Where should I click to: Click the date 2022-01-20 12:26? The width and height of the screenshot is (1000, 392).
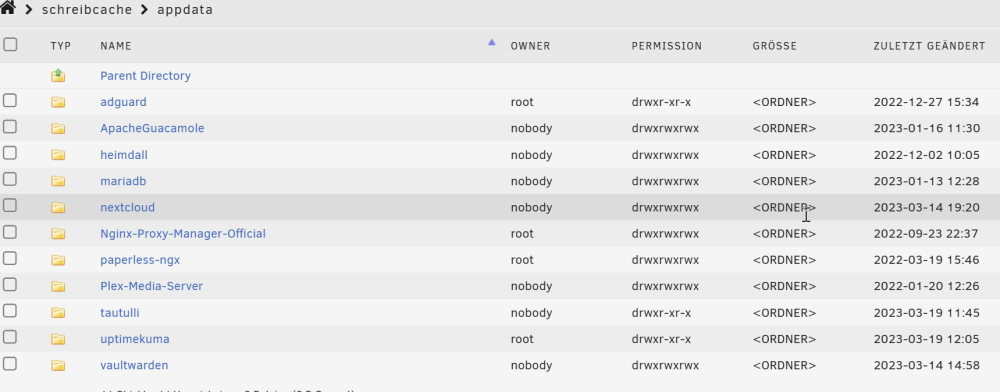click(927, 286)
